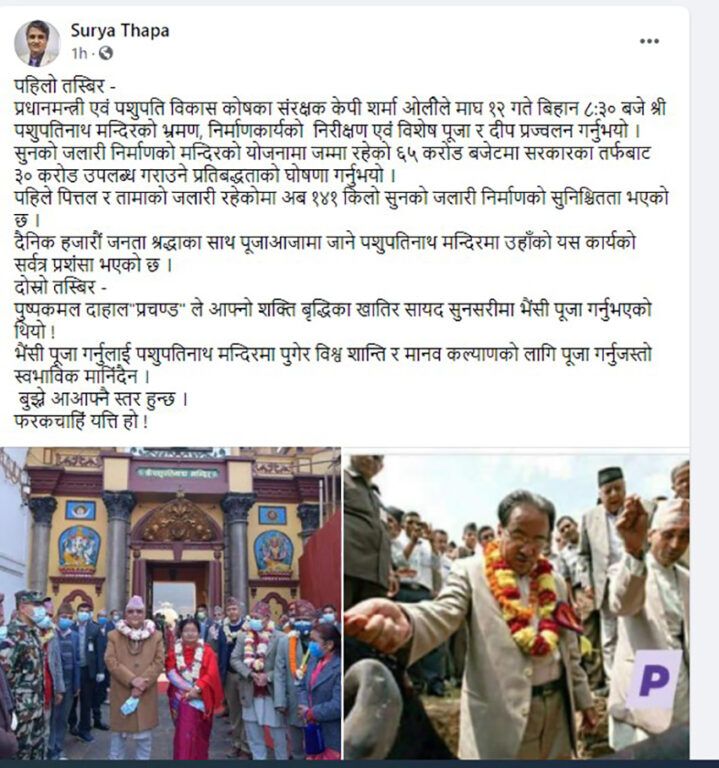
Task: Click the "दोस्रो तस्बिर -" heading line
Action: [62, 287]
